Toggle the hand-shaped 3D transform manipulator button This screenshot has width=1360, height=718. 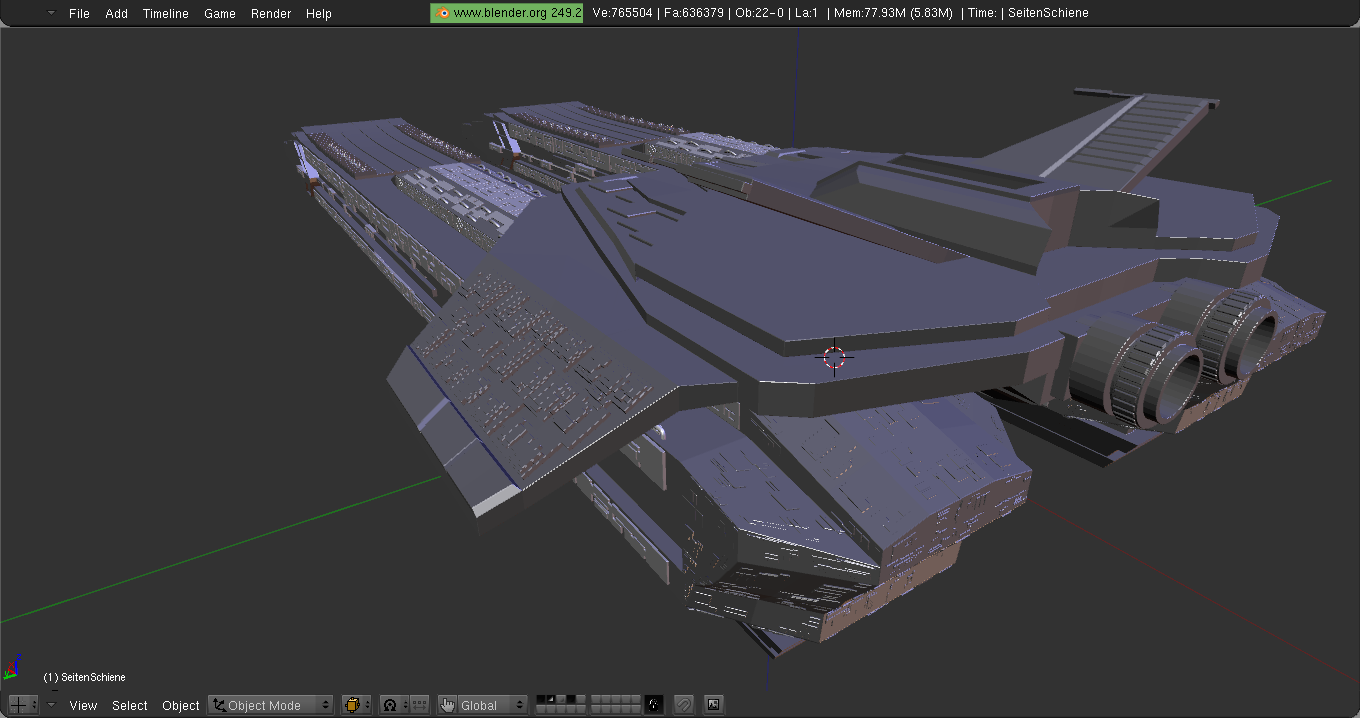tap(447, 705)
